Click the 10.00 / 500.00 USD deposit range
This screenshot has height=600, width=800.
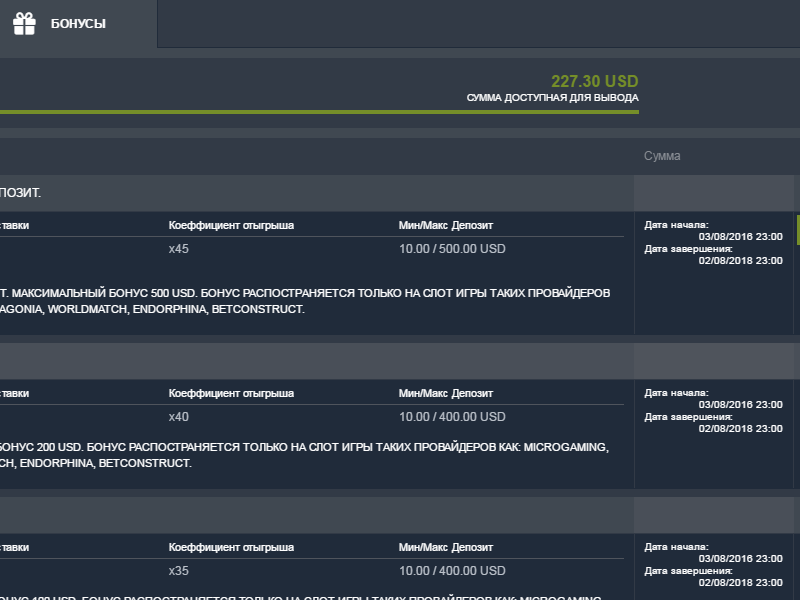point(452,249)
